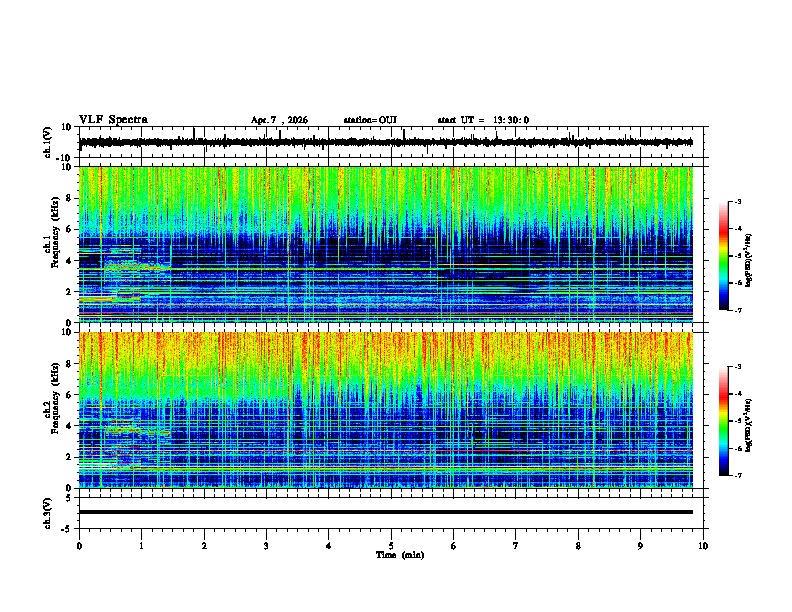Select the ch.1 "Frequency (kHz)" axis title

[x=55, y=232]
